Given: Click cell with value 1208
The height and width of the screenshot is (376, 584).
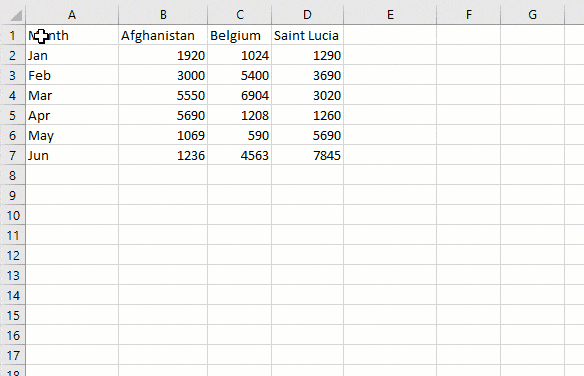Looking at the screenshot, I should click(239, 115).
